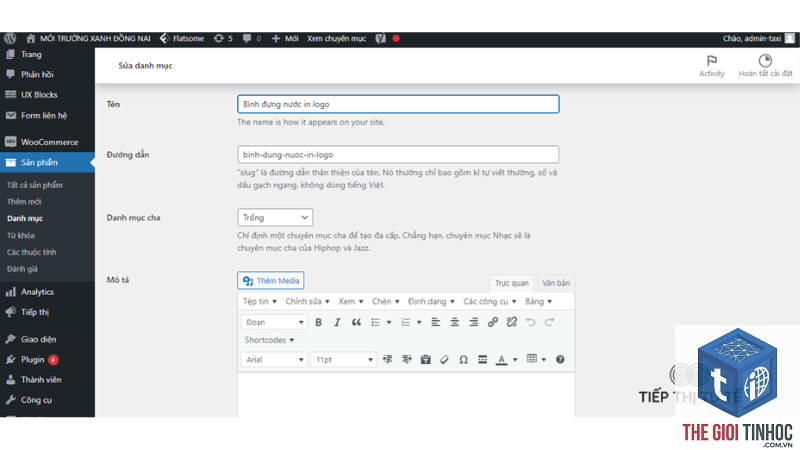Open Hoàn tất cài đặt panel
The image size is (800, 450).
[765, 66]
